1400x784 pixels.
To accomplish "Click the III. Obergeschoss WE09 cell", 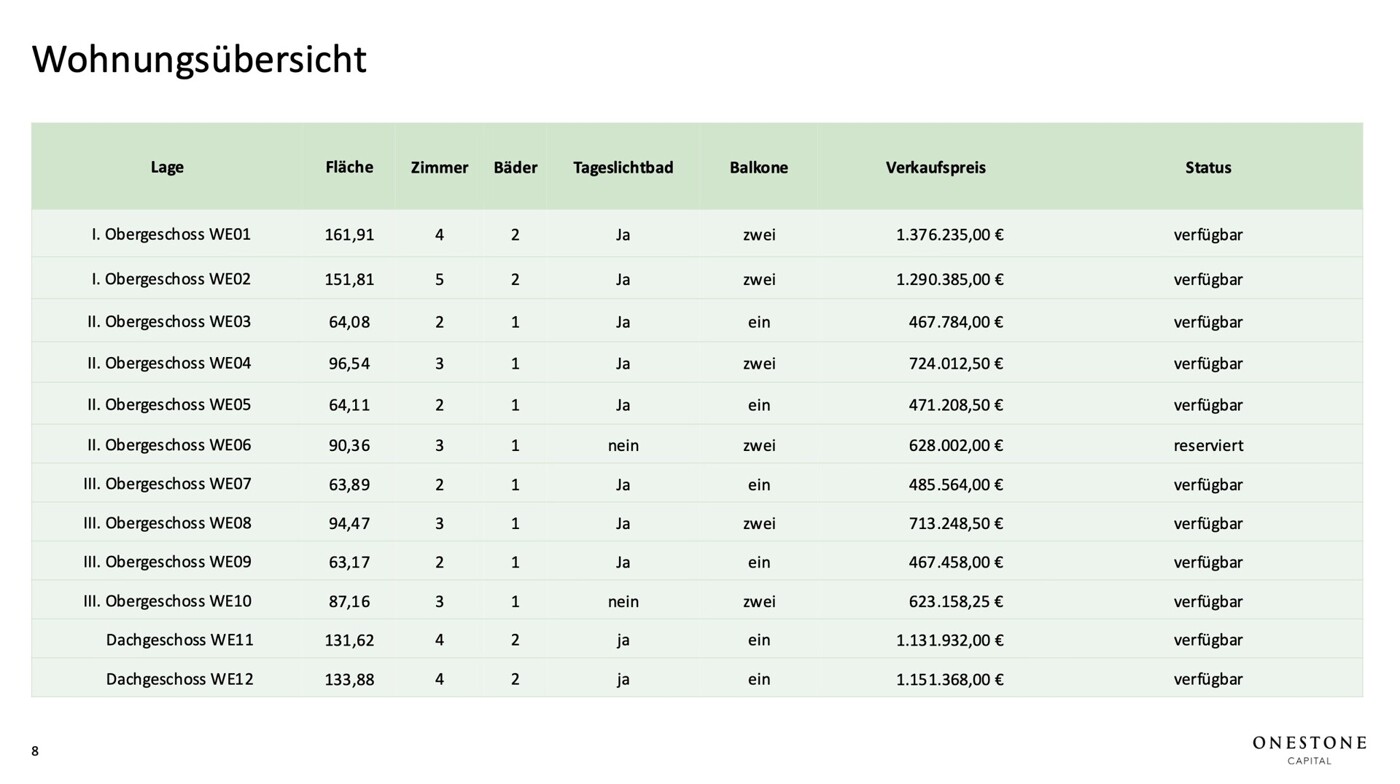I will pos(168,562).
